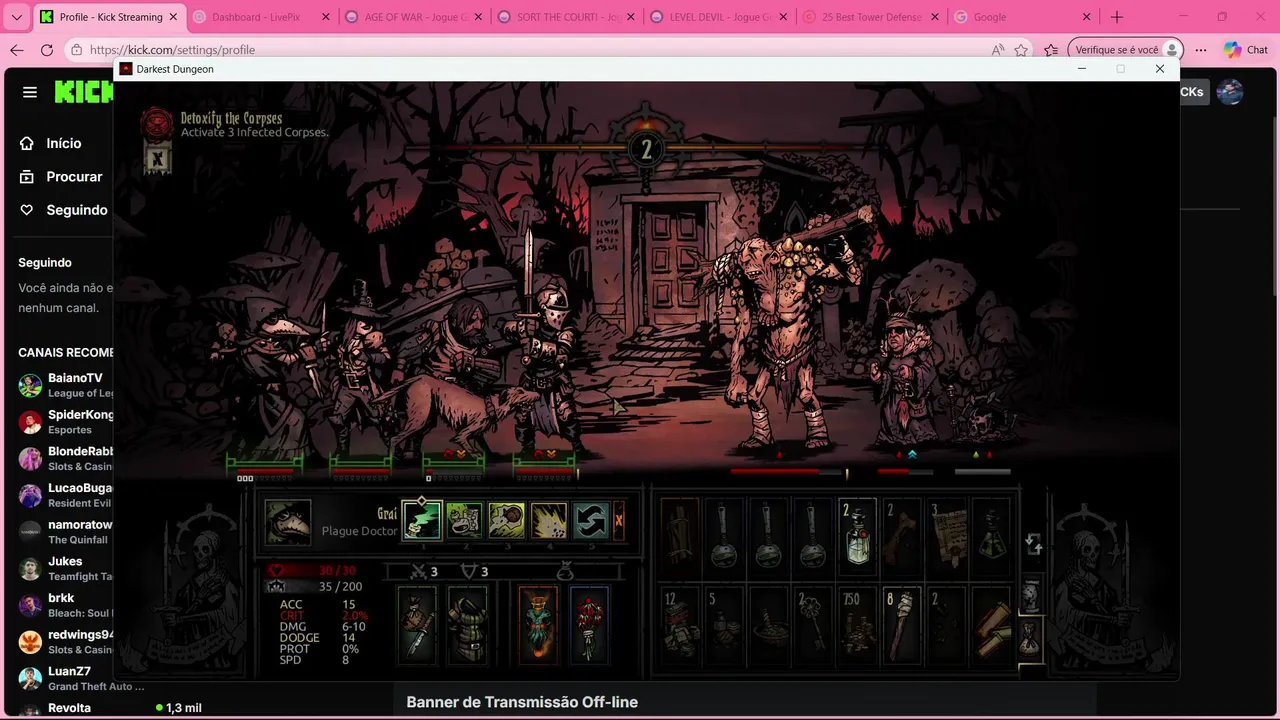The width and height of the screenshot is (1280, 720).
Task: Open Procurar in Kick sidebar
Action: (63, 177)
